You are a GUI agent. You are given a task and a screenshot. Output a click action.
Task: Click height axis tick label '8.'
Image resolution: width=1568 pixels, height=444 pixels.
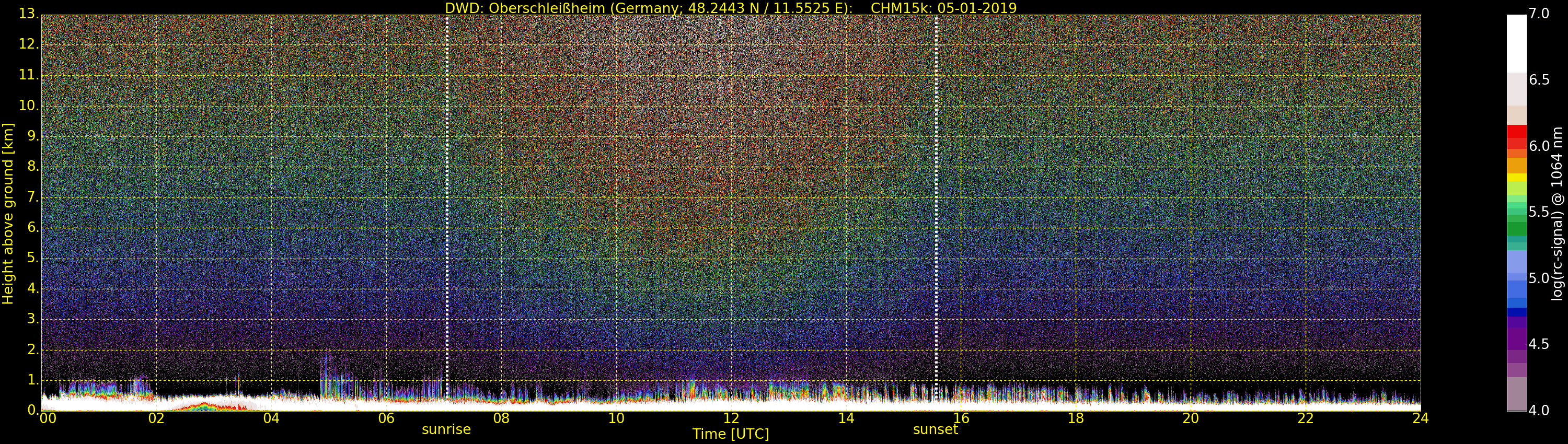[x=33, y=167]
